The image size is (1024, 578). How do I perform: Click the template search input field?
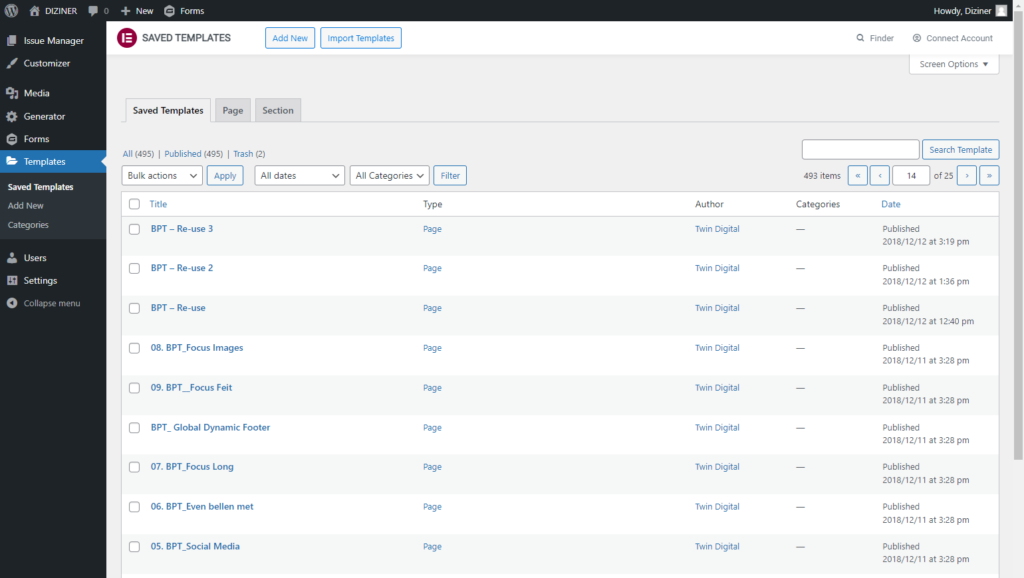(860, 150)
